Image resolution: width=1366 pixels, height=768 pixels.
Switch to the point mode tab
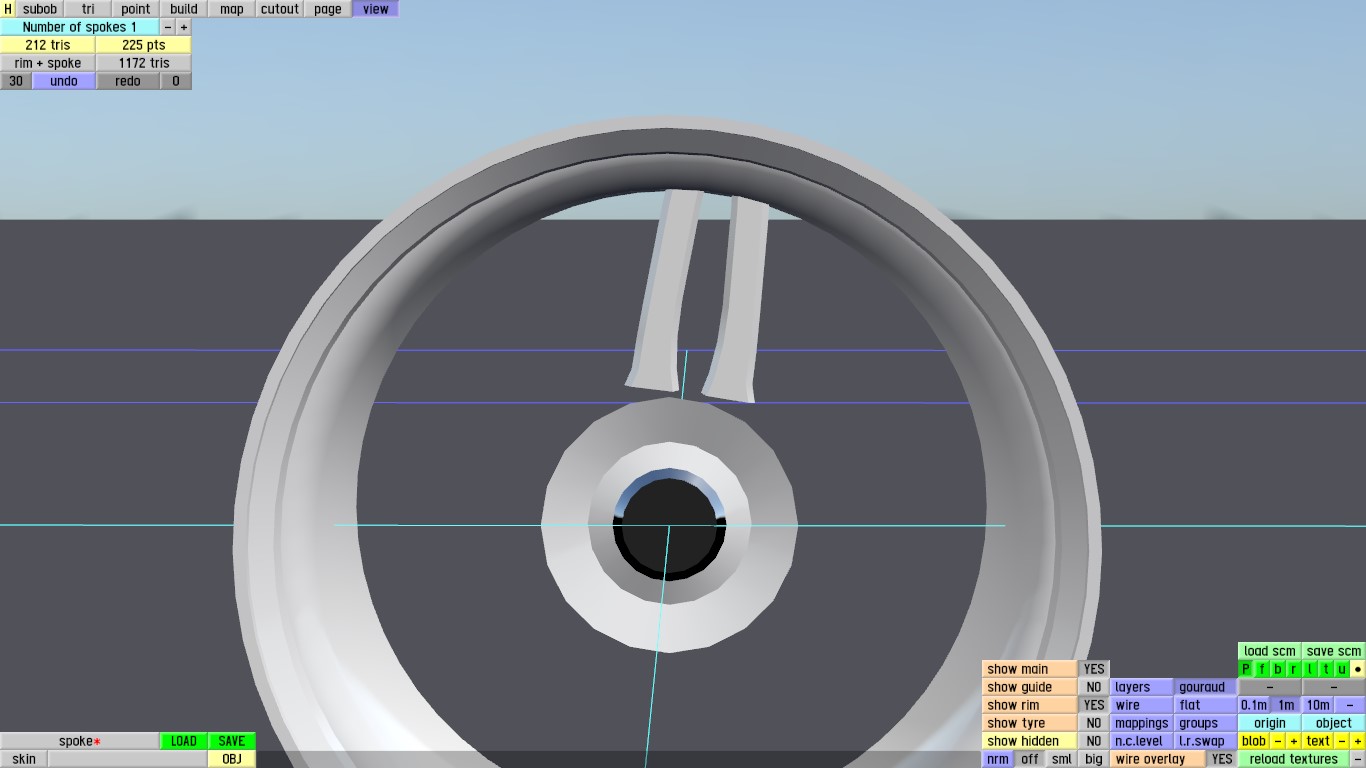[x=136, y=9]
